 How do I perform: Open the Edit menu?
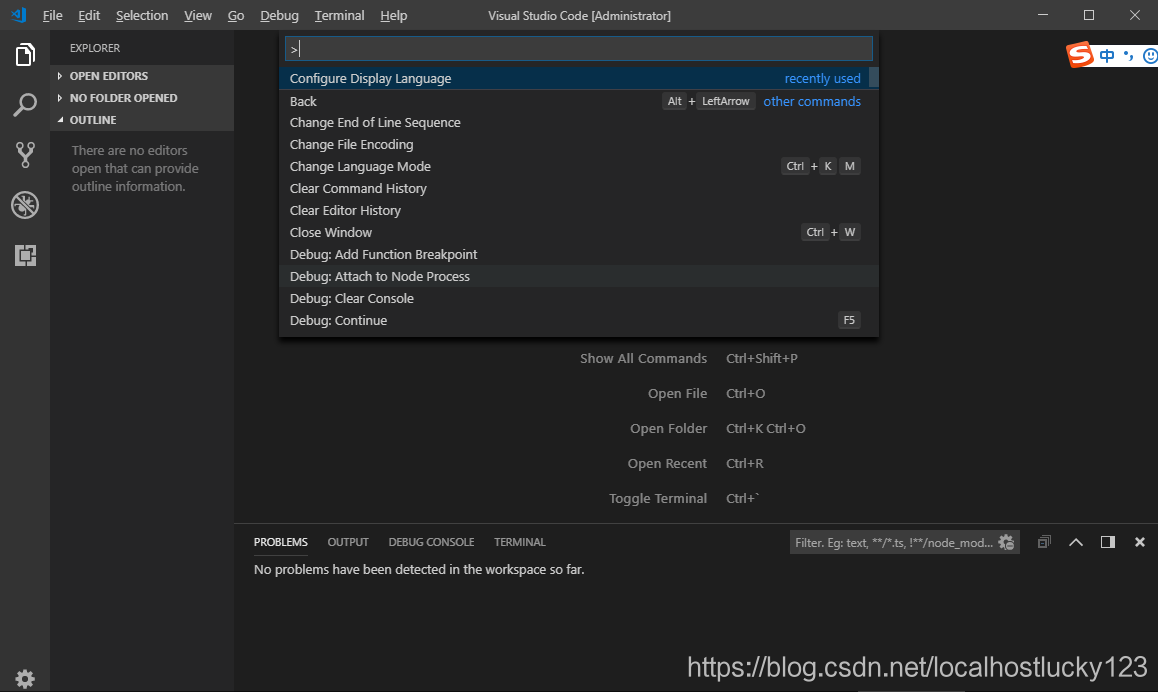point(89,16)
